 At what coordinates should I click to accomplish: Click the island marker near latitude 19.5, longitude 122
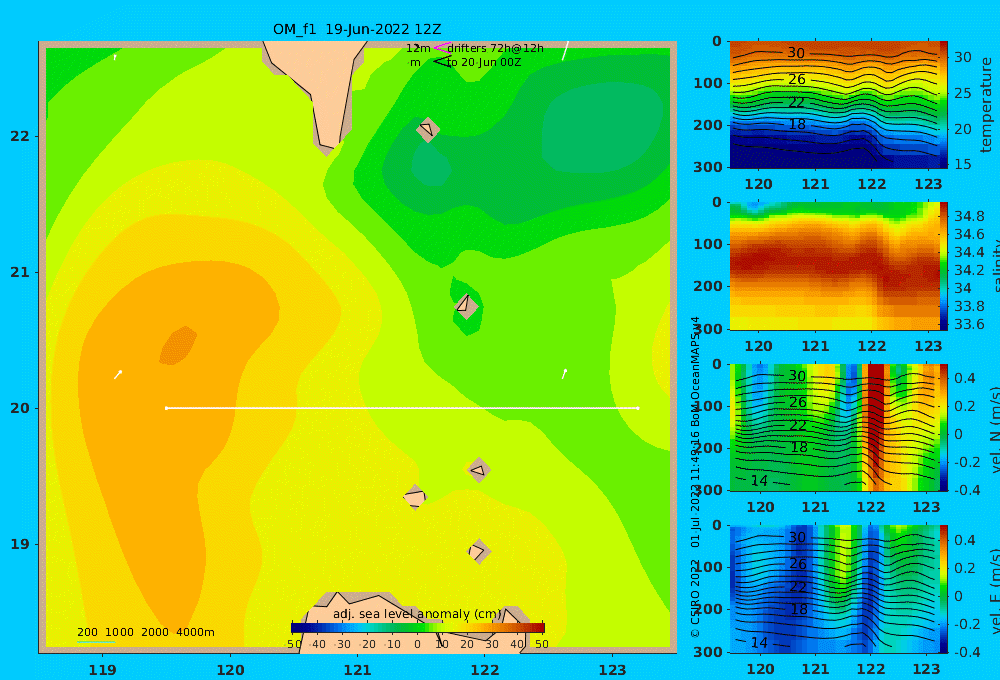click(x=478, y=470)
